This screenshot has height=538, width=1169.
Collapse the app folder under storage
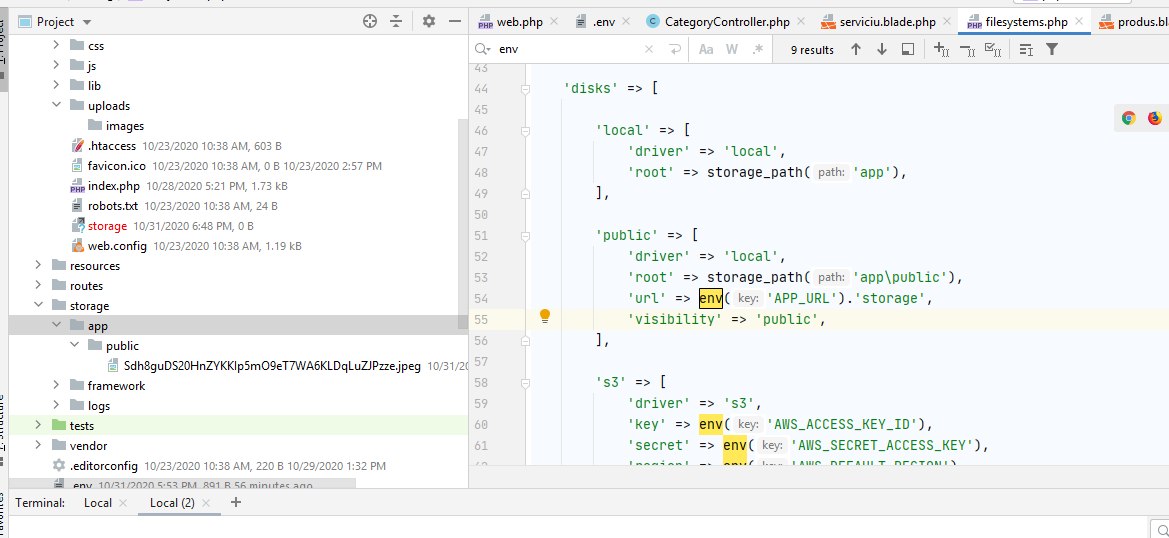click(56, 326)
